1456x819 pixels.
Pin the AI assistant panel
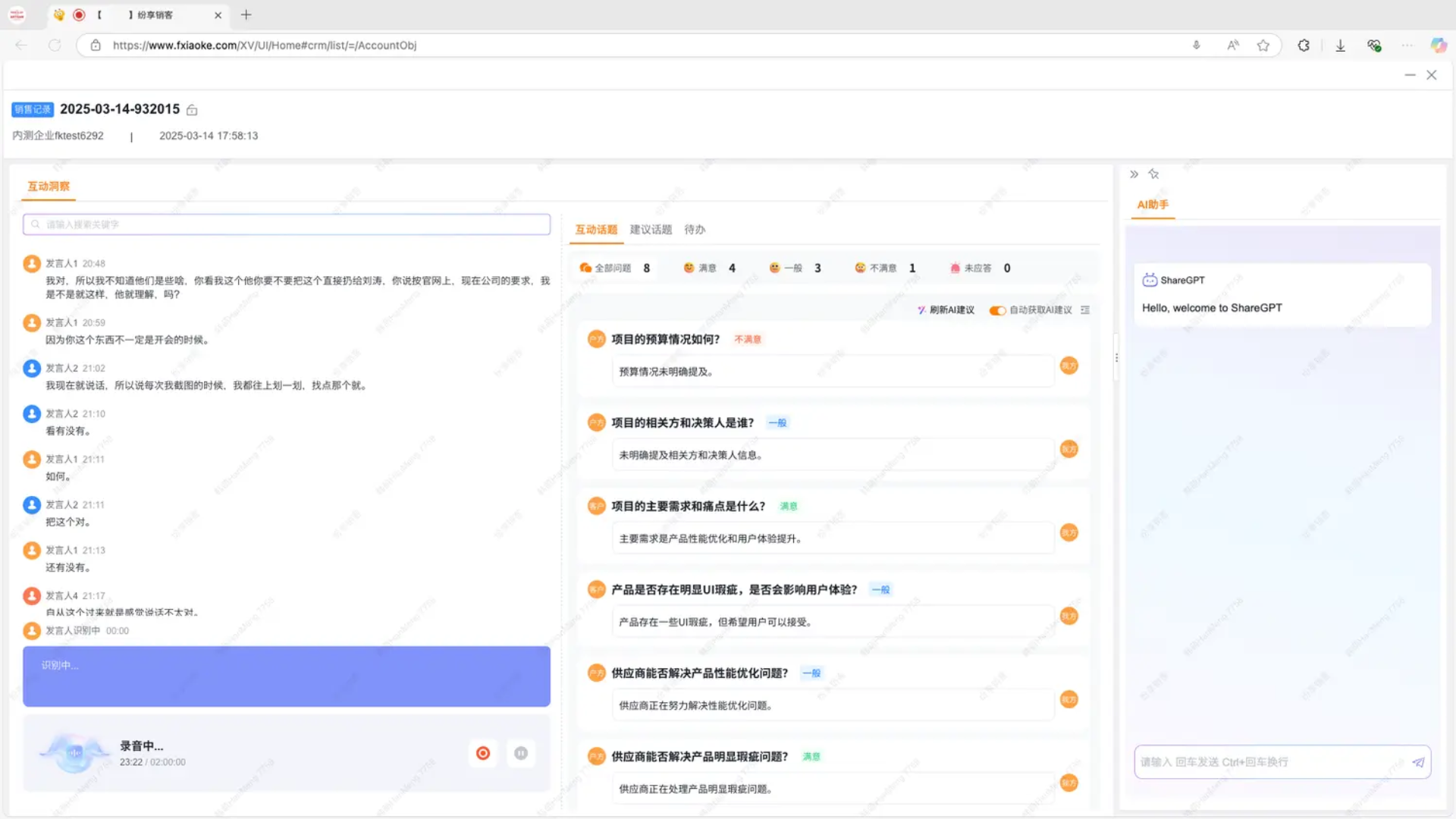1153,174
